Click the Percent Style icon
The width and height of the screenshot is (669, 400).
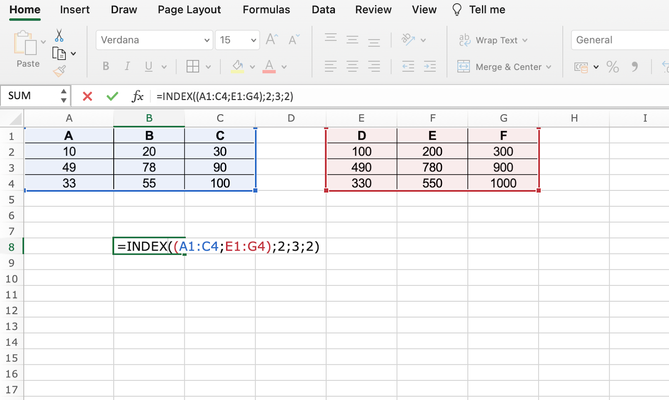pyautogui.click(x=613, y=67)
